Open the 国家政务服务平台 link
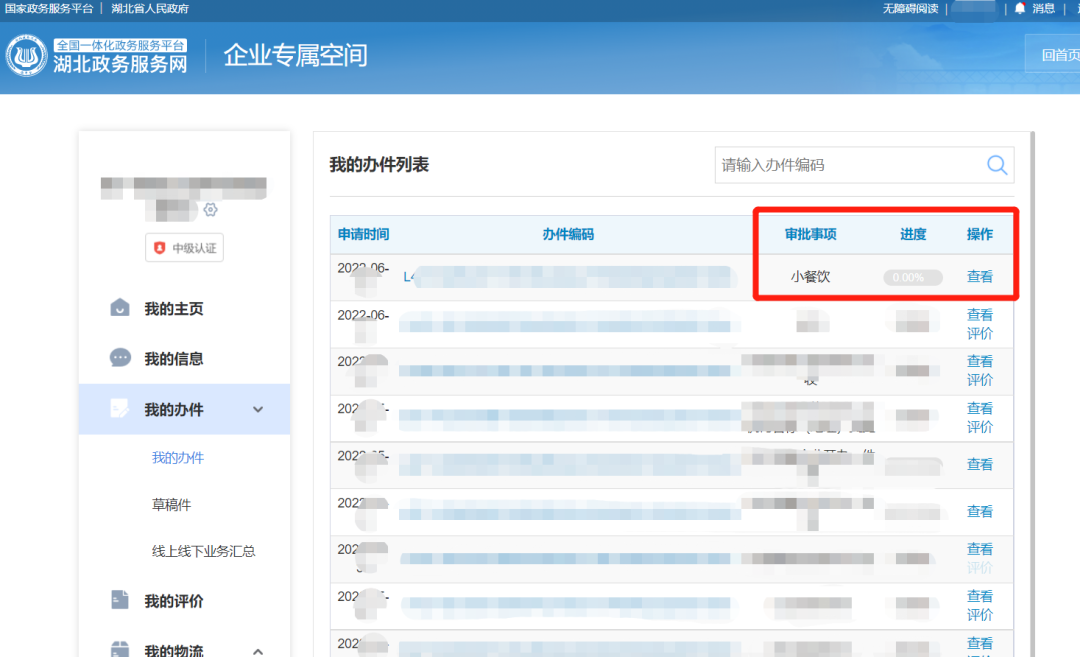The width and height of the screenshot is (1080, 657). tap(49, 8)
